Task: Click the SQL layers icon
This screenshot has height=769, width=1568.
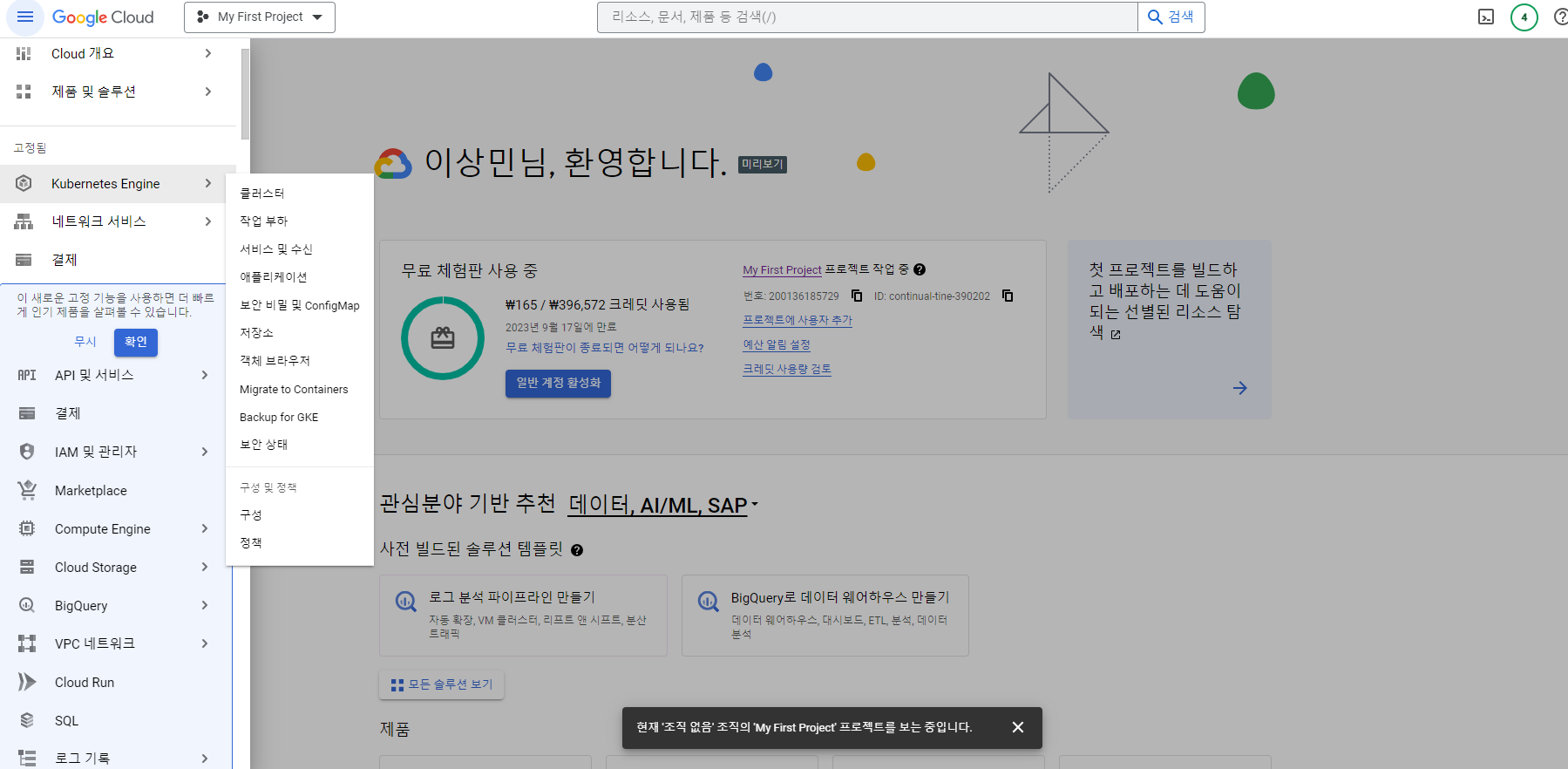Action: pos(27,720)
